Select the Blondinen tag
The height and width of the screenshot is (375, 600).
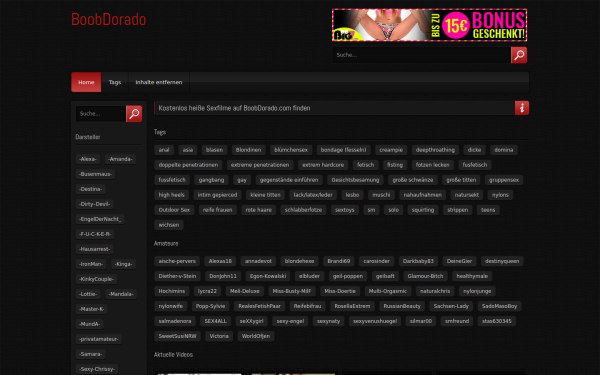coord(248,150)
